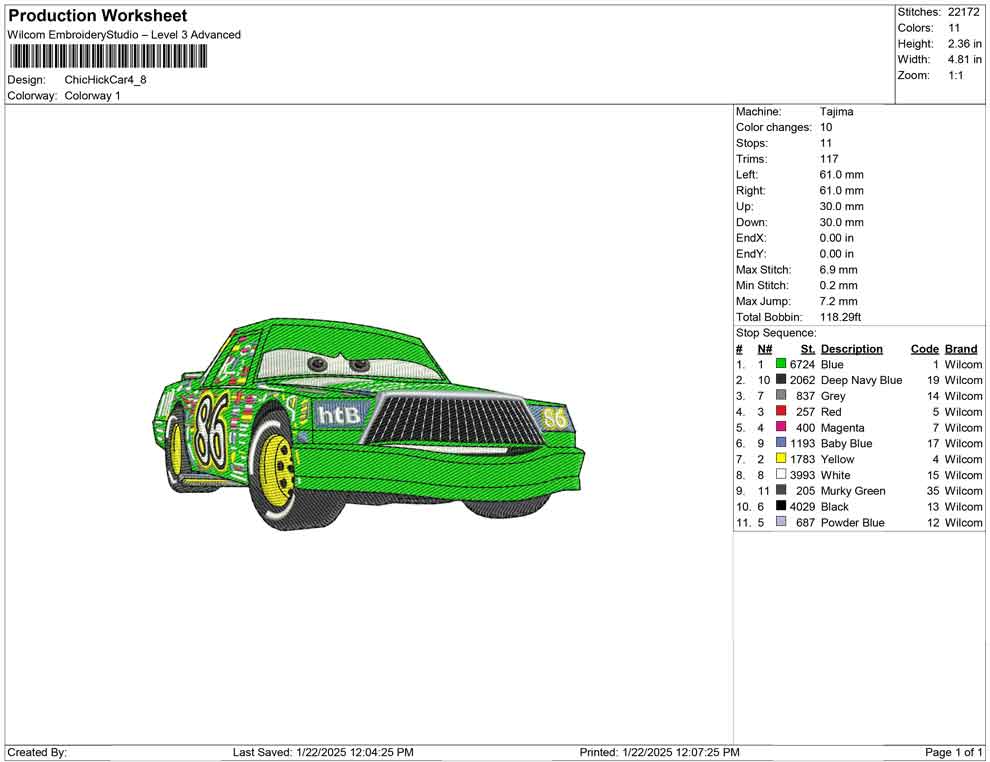Click the Machine value Tajima
The width and height of the screenshot is (990, 762).
(x=837, y=112)
